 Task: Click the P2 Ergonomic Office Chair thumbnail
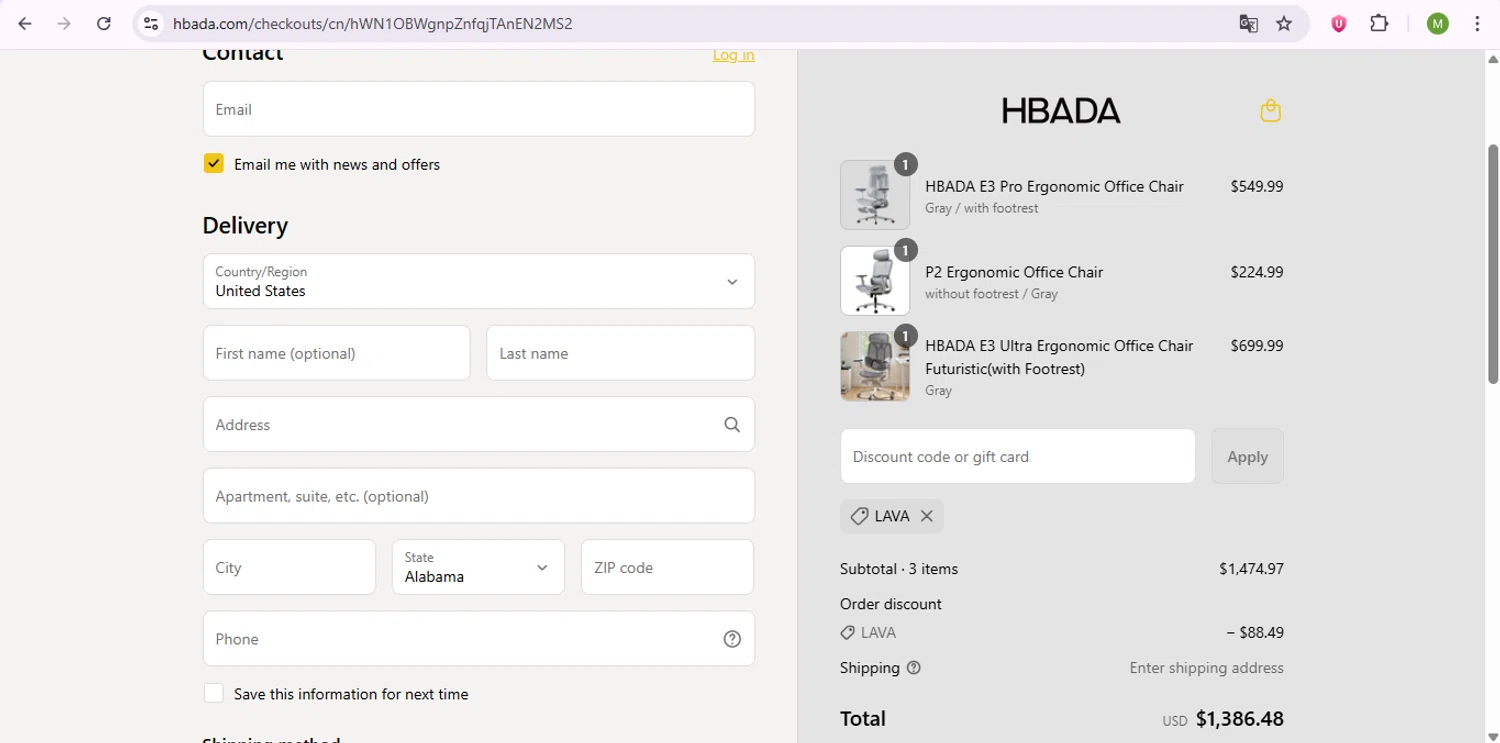pyautogui.click(x=875, y=281)
